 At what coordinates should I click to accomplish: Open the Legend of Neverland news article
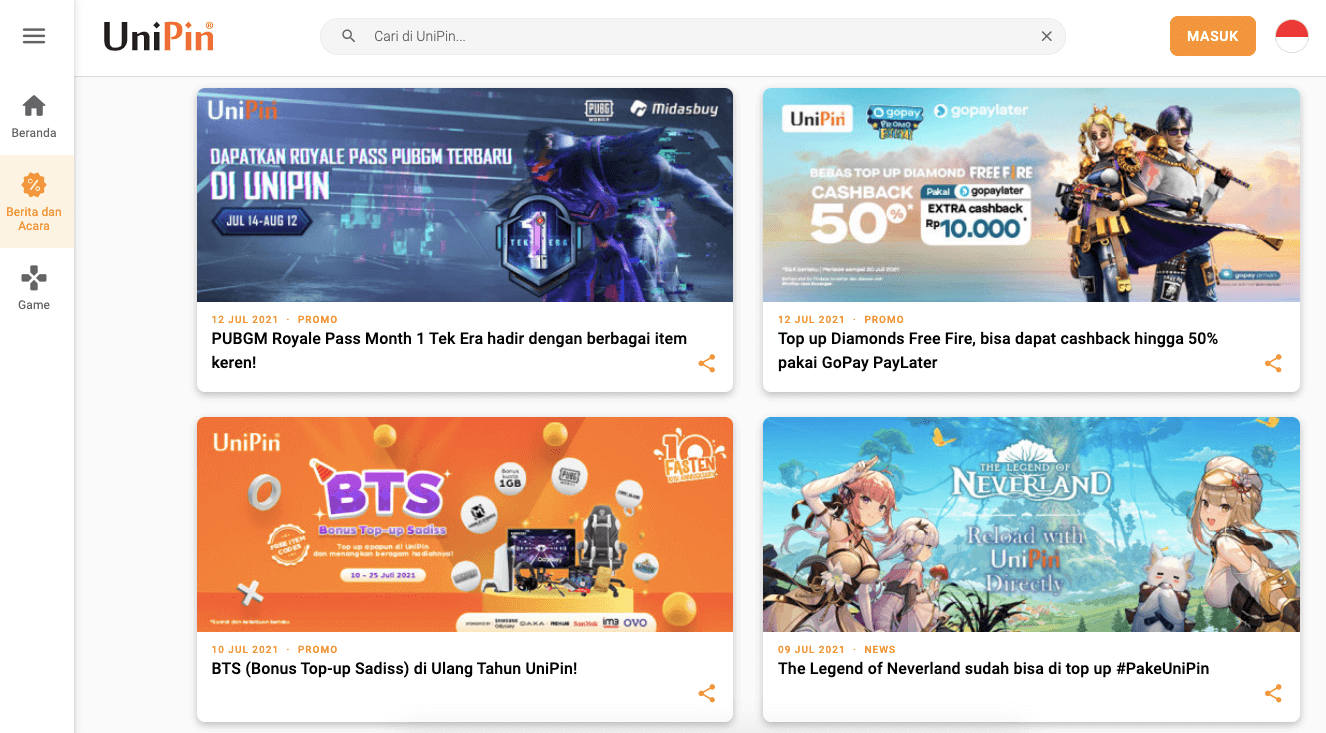[993, 668]
